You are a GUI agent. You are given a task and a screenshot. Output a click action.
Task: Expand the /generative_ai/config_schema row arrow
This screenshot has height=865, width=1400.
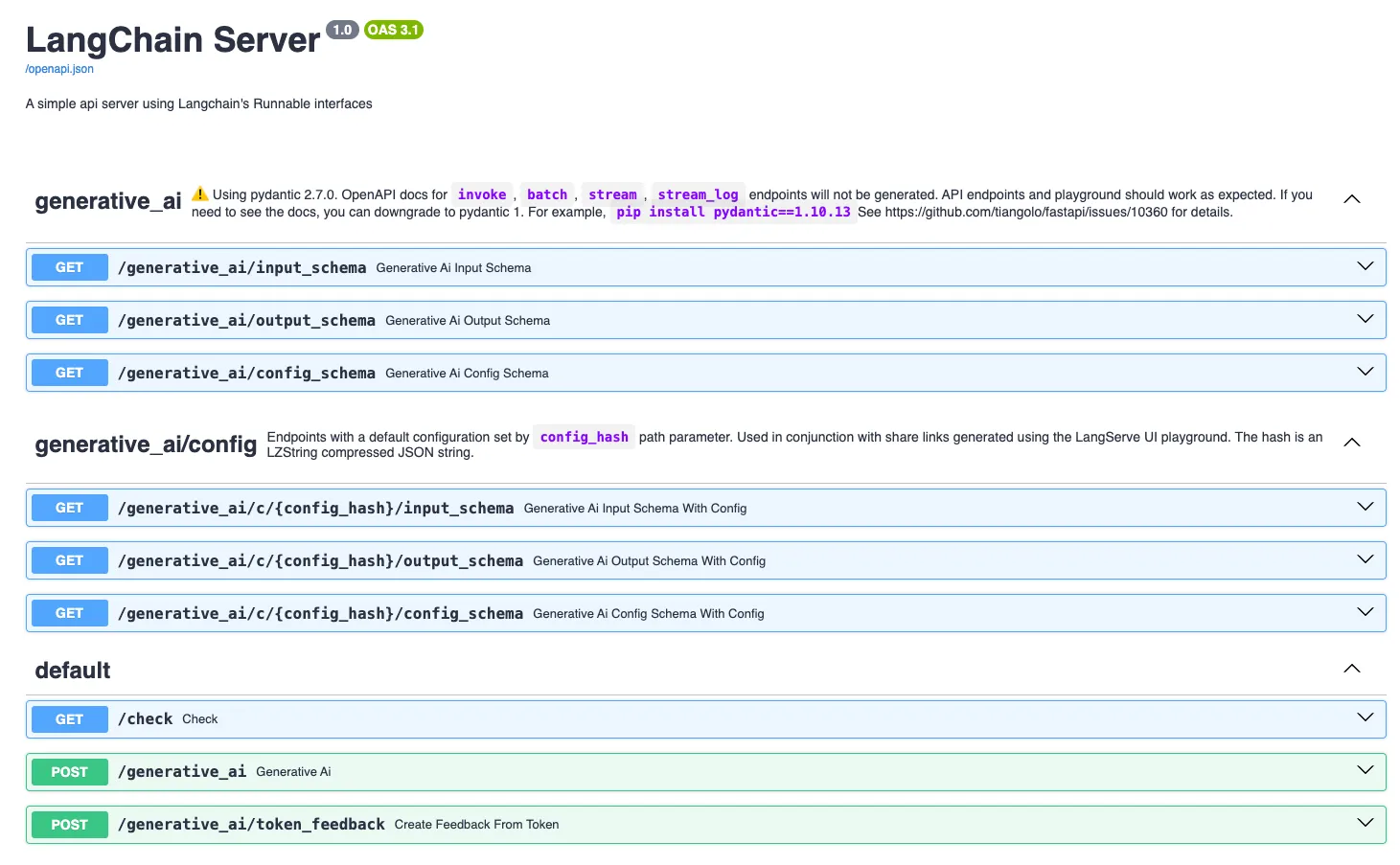[1365, 372]
